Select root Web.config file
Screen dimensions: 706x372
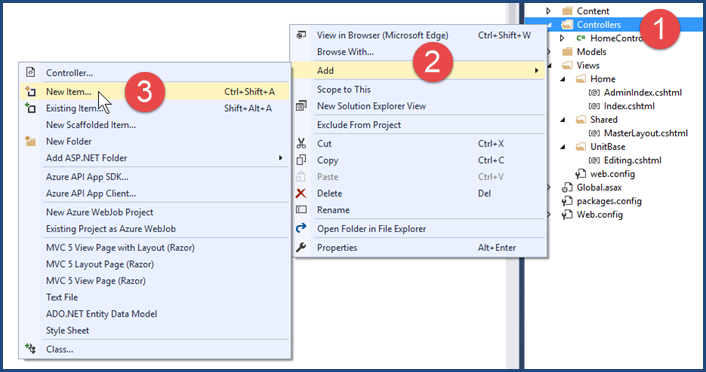tap(600, 215)
